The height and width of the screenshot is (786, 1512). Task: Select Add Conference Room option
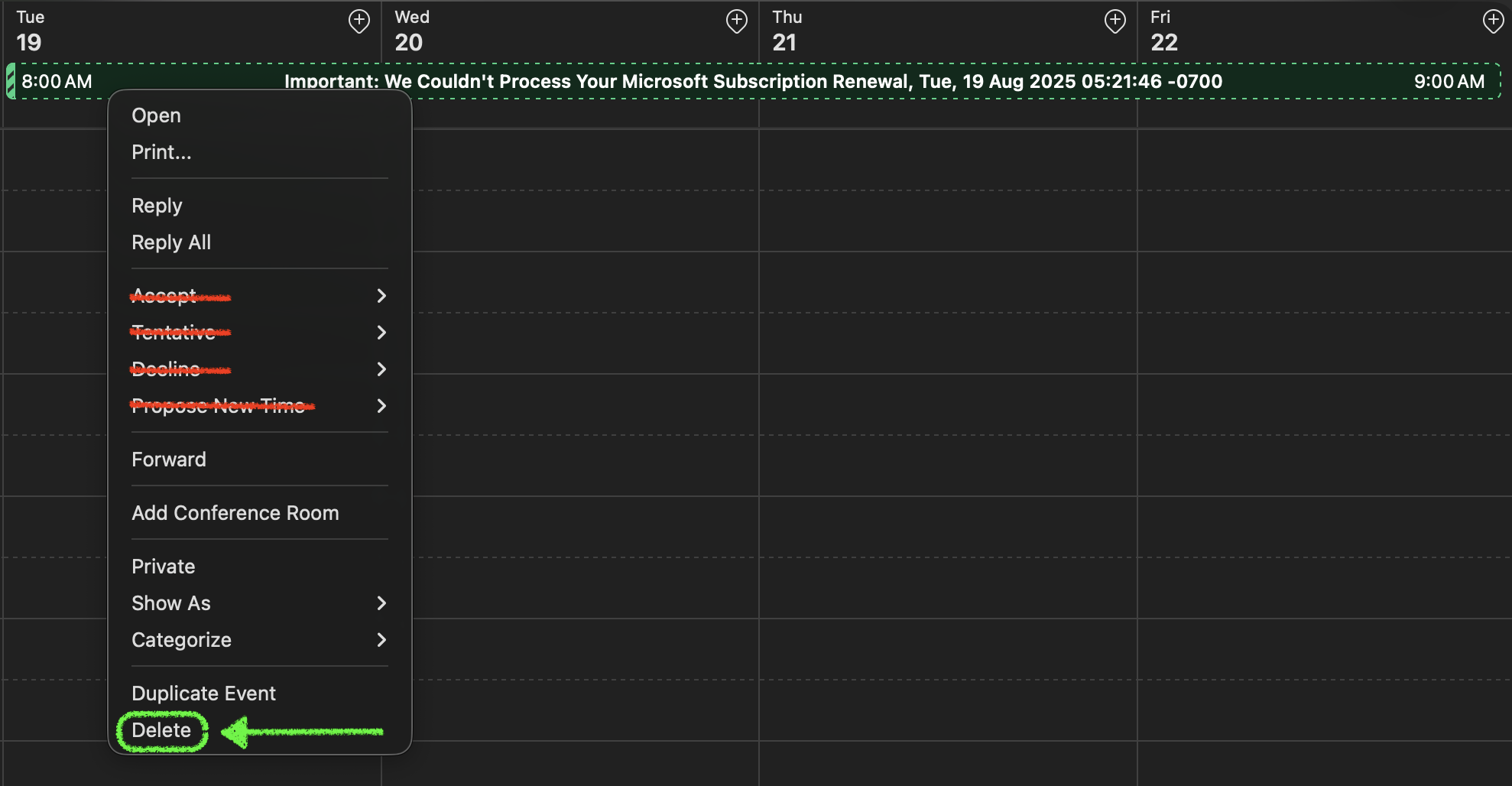click(x=260, y=513)
